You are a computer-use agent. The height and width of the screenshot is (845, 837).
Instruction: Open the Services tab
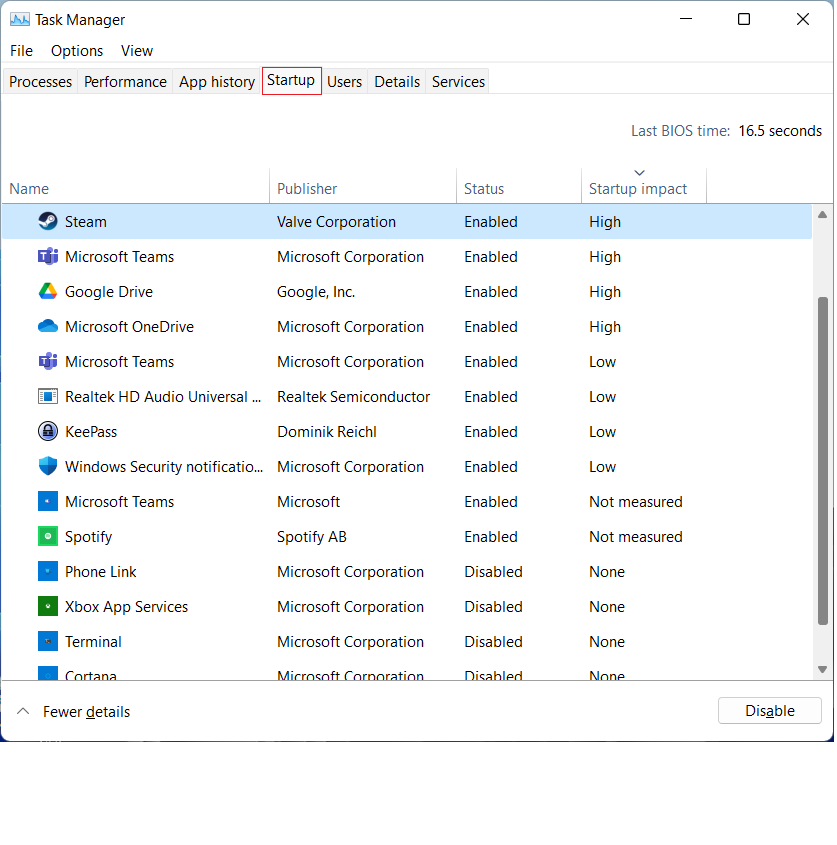(x=458, y=82)
